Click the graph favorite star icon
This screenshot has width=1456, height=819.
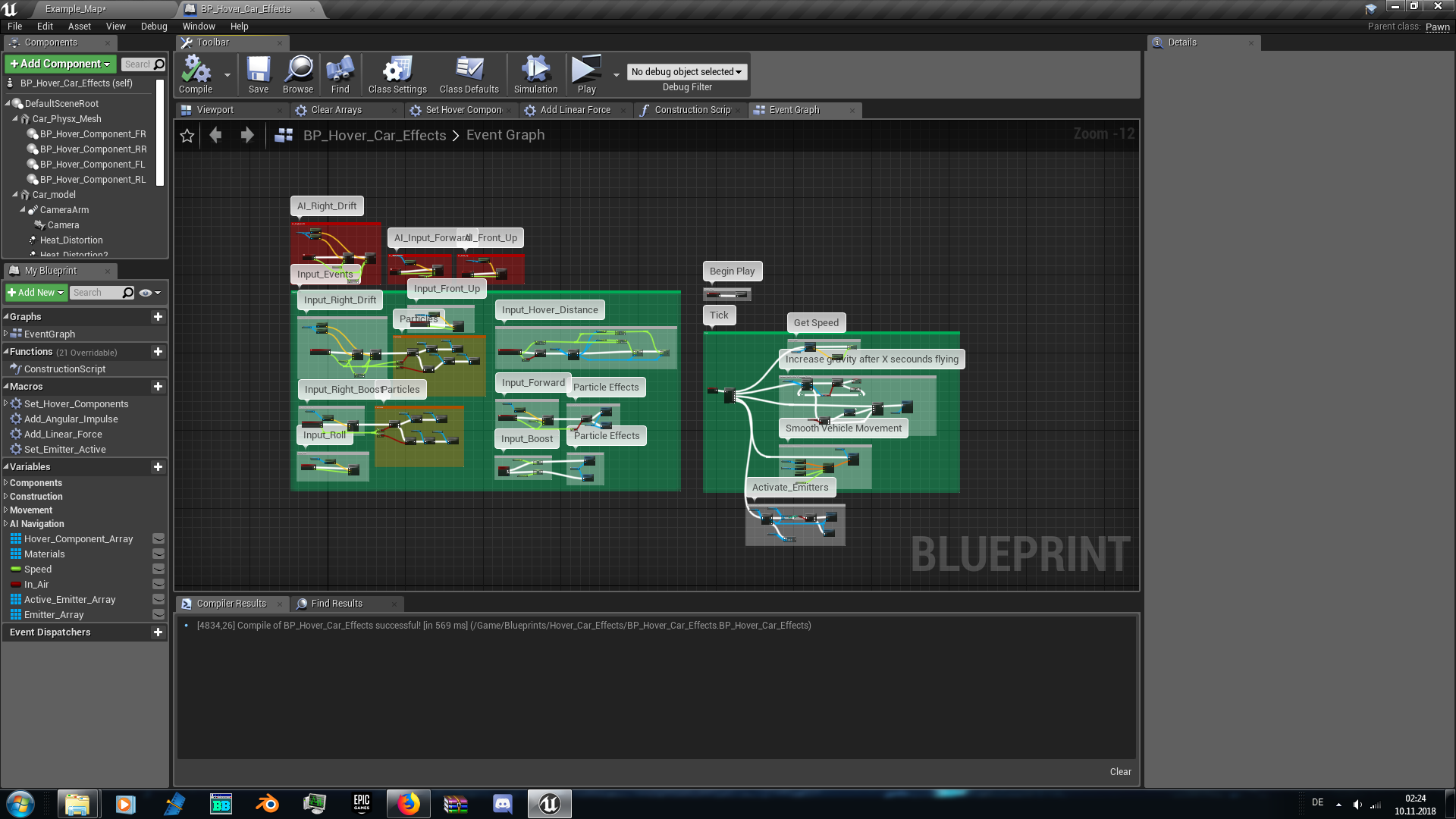[x=187, y=135]
